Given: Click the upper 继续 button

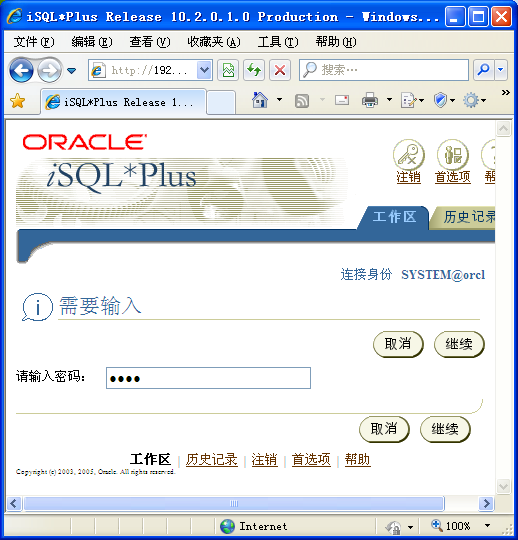Looking at the screenshot, I should click(459, 344).
